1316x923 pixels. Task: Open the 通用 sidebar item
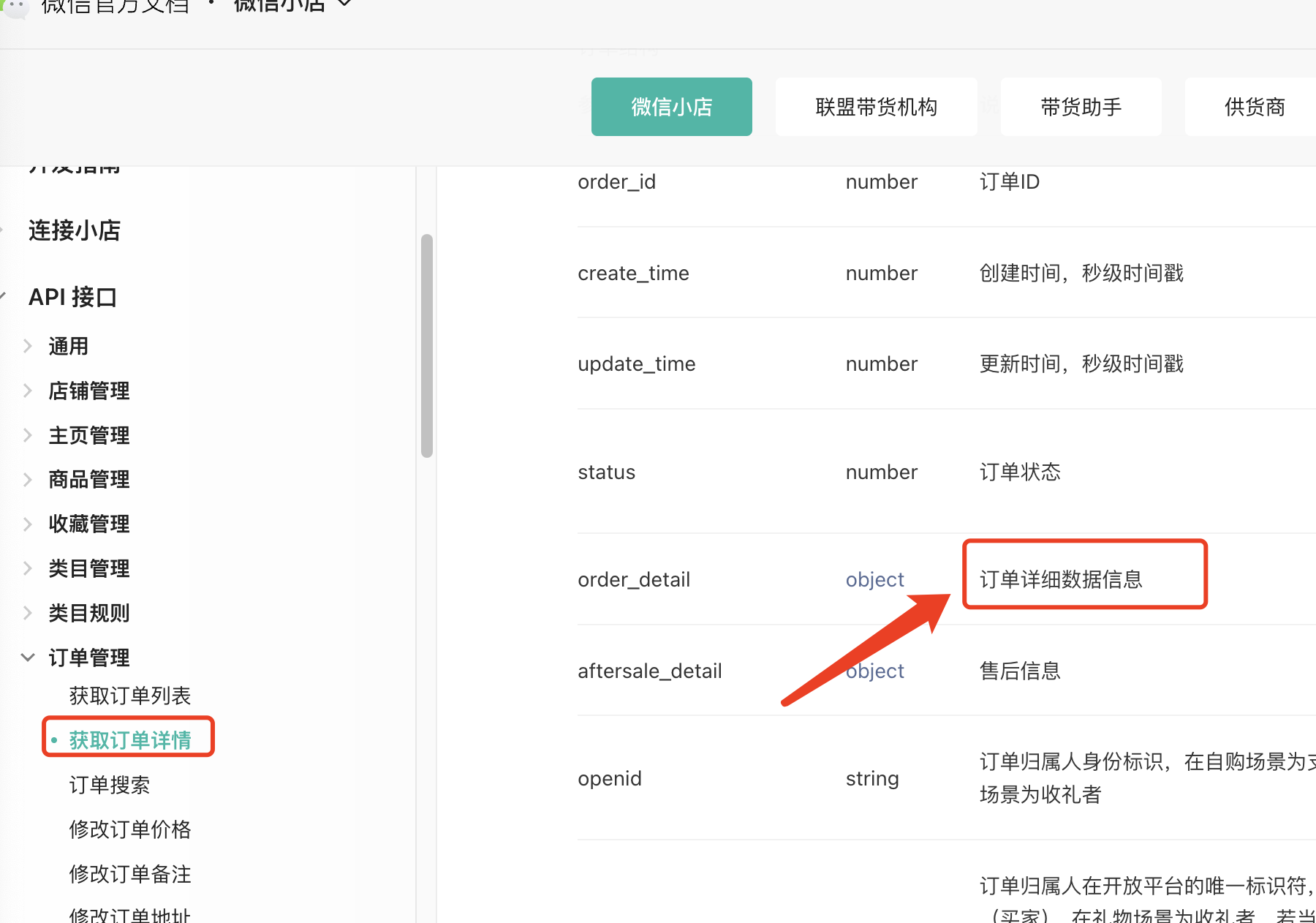click(69, 346)
